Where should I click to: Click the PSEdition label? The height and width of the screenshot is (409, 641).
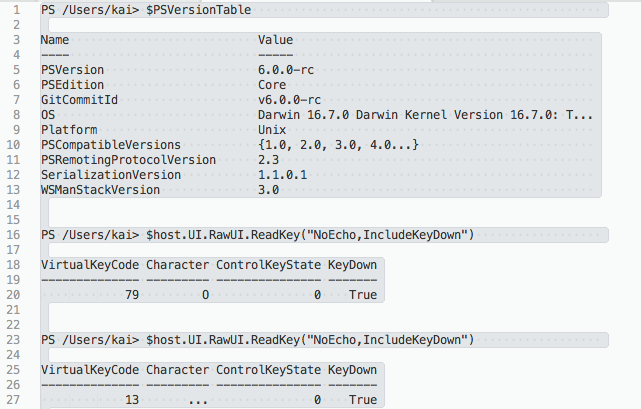(x=72, y=85)
